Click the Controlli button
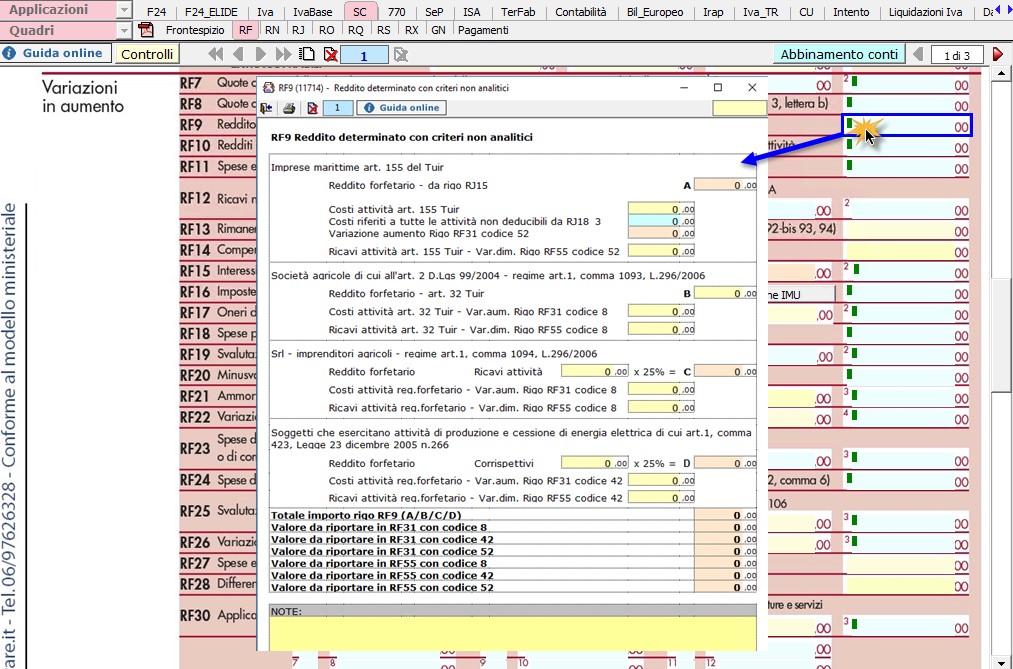Screen dimensions: 1013x669 (x=147, y=54)
